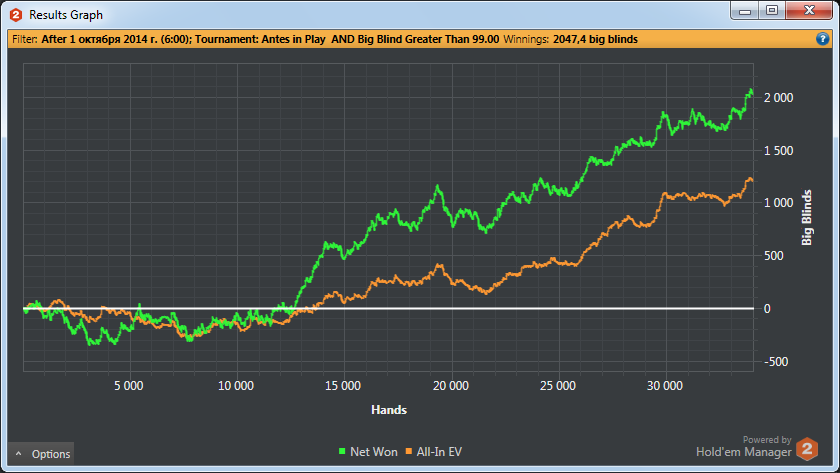Click the orange All-In EV color swatch
The image size is (840, 473).
click(x=409, y=452)
